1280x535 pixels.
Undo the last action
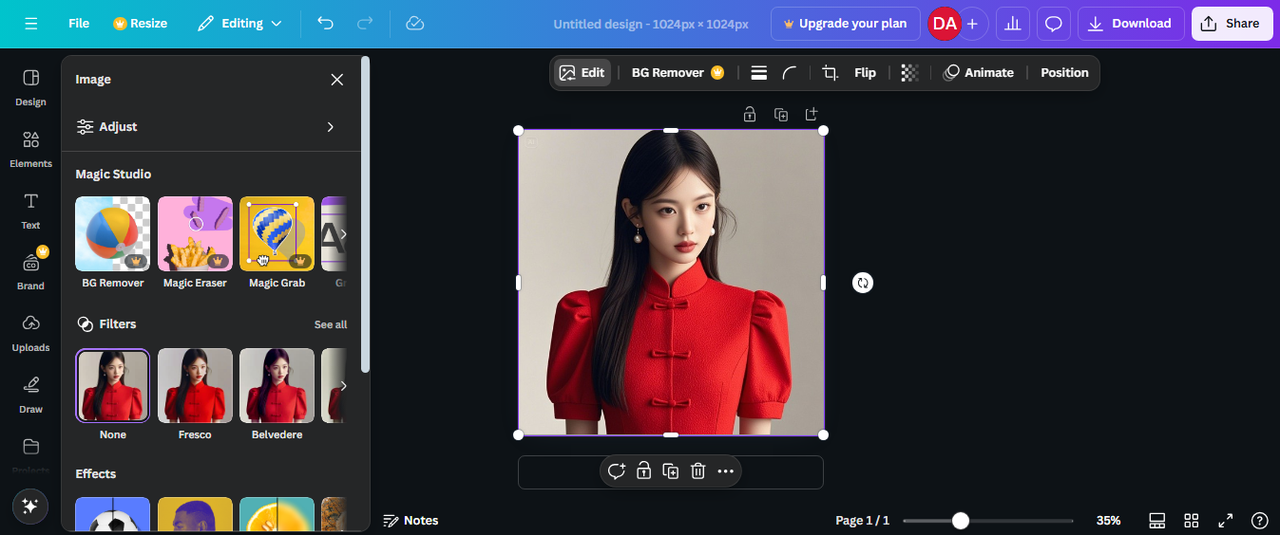pos(325,23)
